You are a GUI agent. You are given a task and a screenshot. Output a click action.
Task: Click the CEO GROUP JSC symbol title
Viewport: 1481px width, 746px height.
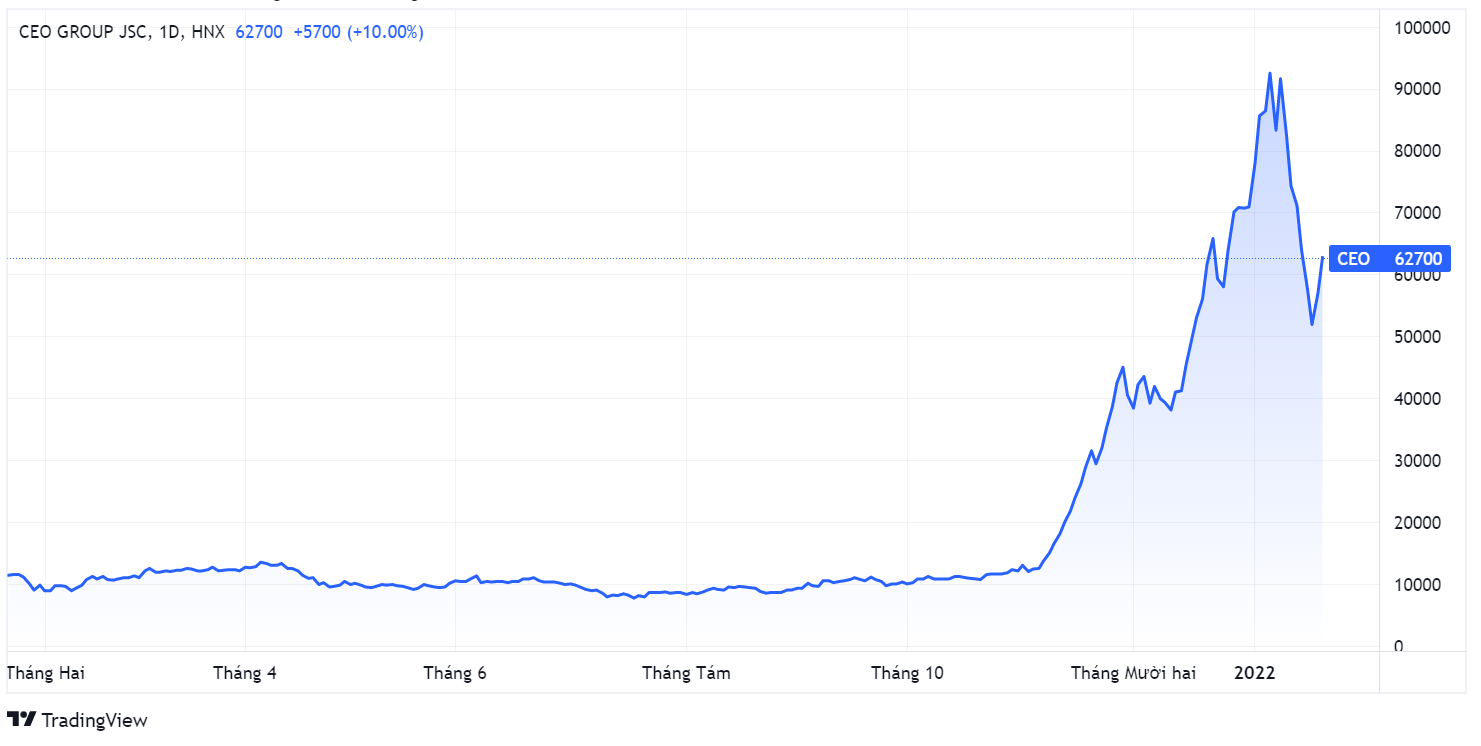(x=84, y=32)
